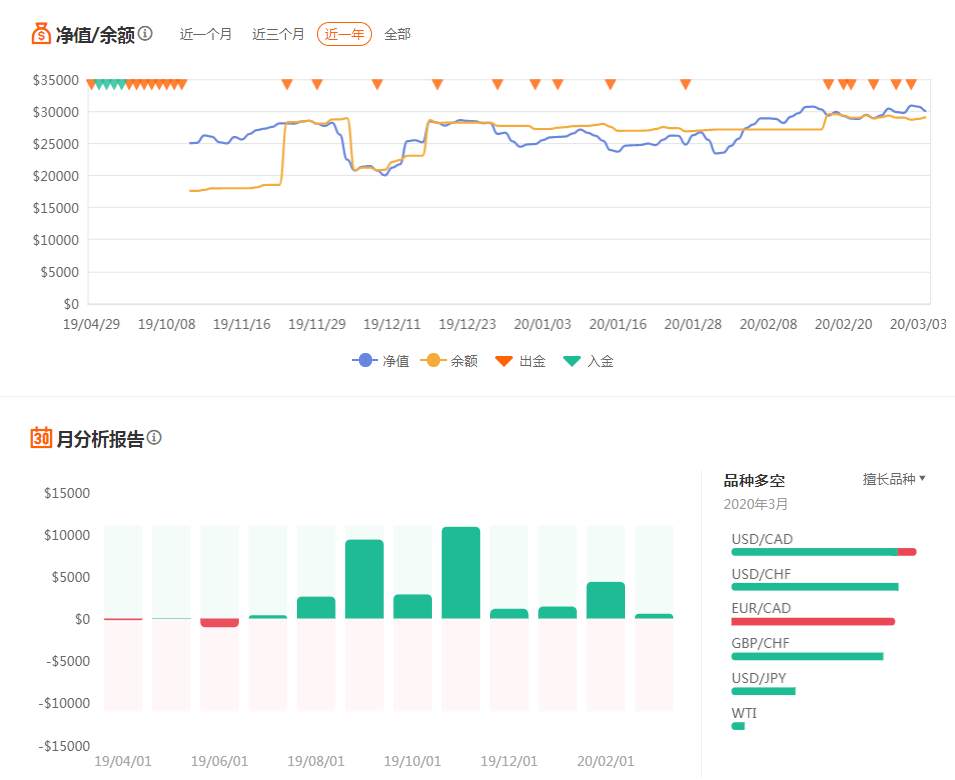Image resolution: width=955 pixels, height=780 pixels.
Task: Click the green bar for 19/09 profit
Action: pos(364,579)
